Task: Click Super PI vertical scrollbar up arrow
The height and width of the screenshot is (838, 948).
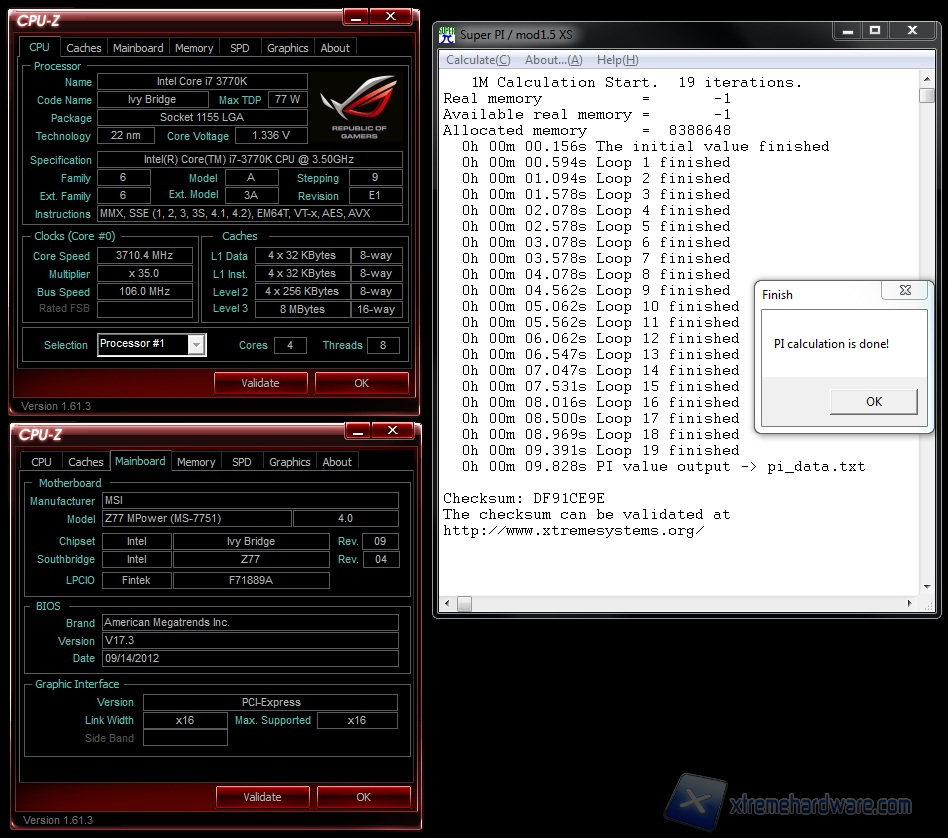Action: pyautogui.click(x=927, y=79)
